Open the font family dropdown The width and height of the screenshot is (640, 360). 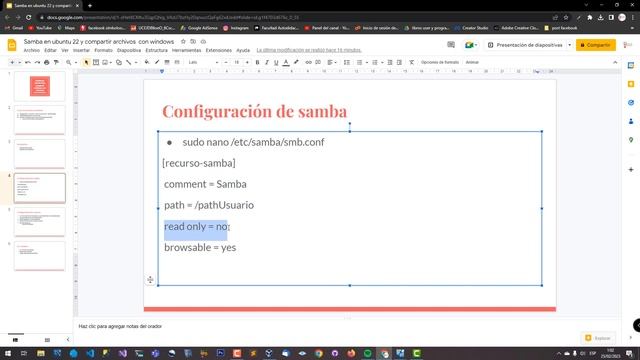[203, 62]
